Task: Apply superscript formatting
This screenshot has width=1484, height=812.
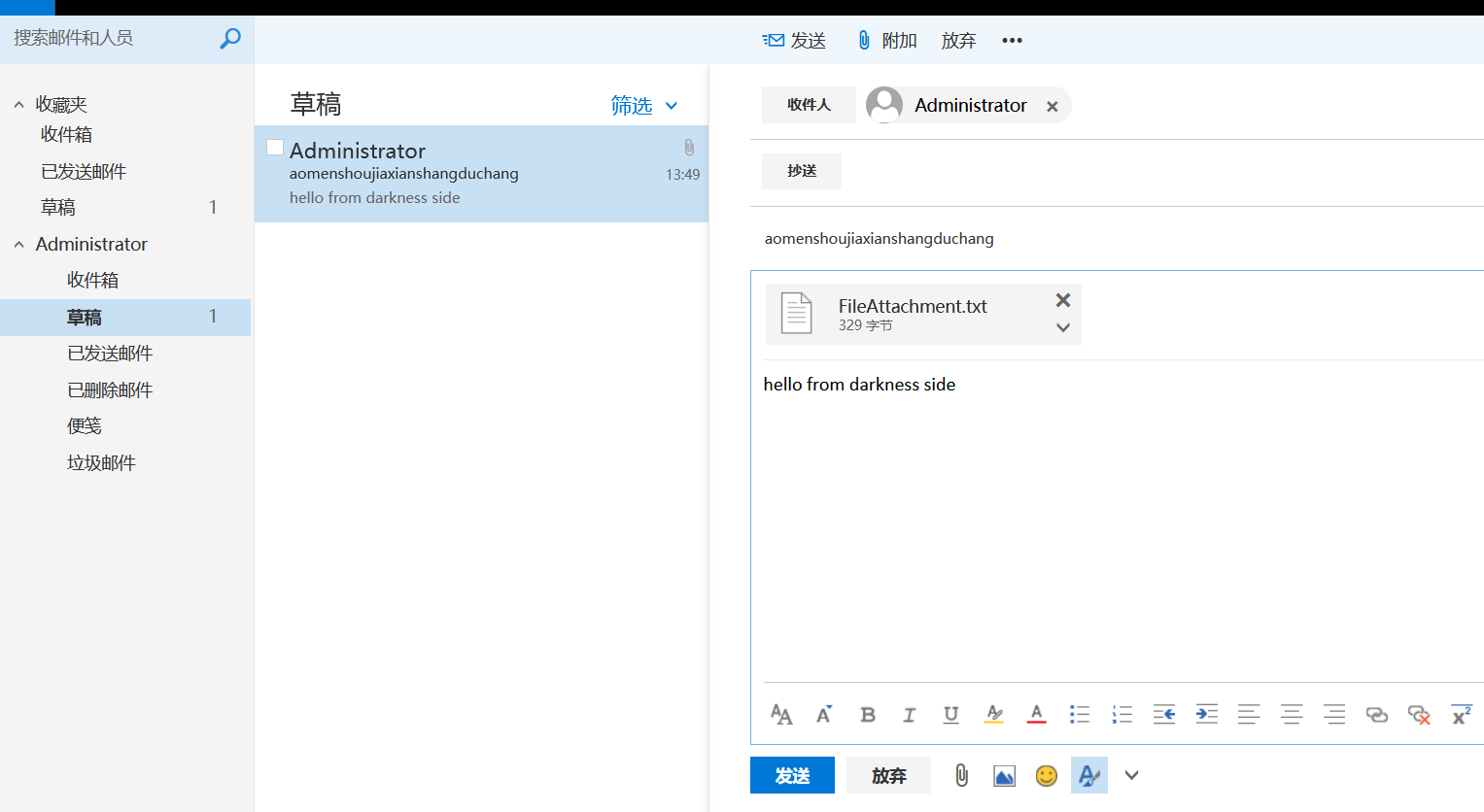Action: coord(1461,714)
